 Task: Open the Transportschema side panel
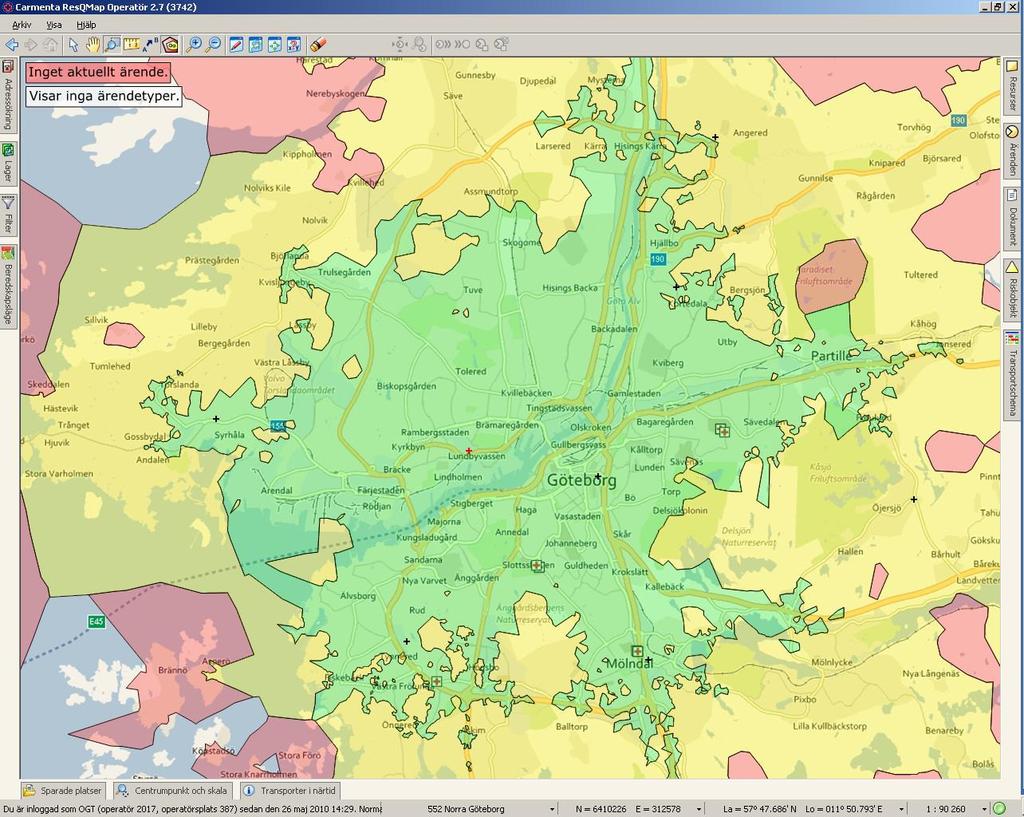1012,375
